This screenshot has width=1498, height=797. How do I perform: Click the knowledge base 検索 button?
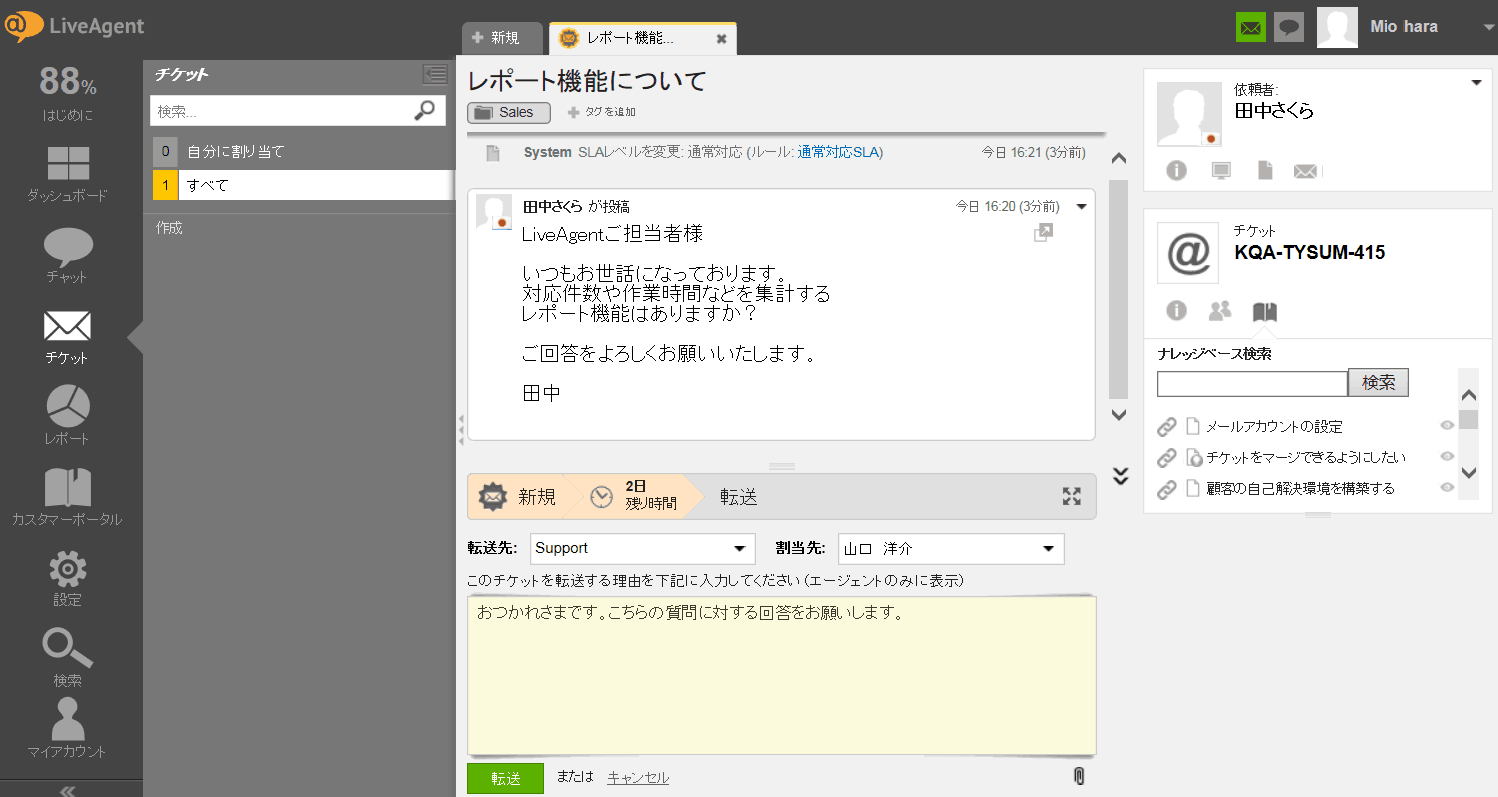[x=1378, y=382]
